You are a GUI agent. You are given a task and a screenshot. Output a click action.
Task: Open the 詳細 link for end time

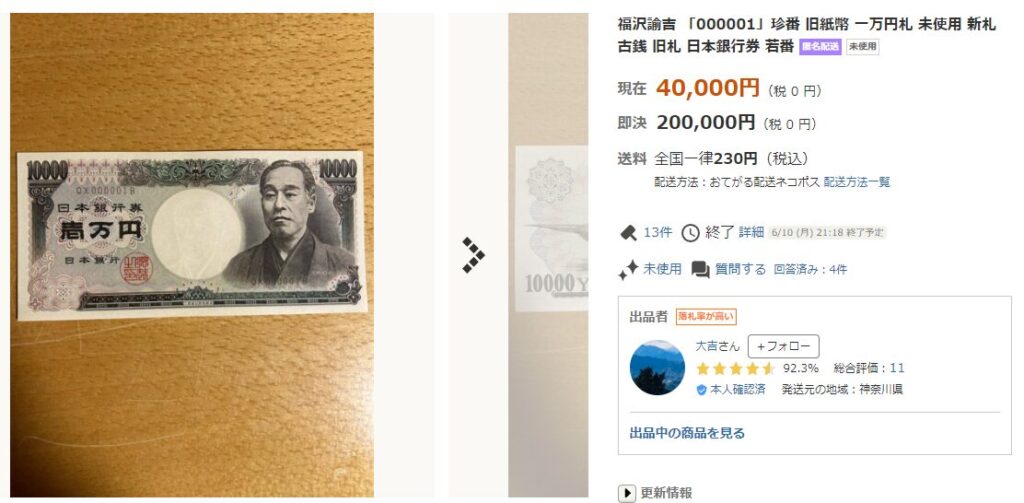751,232
